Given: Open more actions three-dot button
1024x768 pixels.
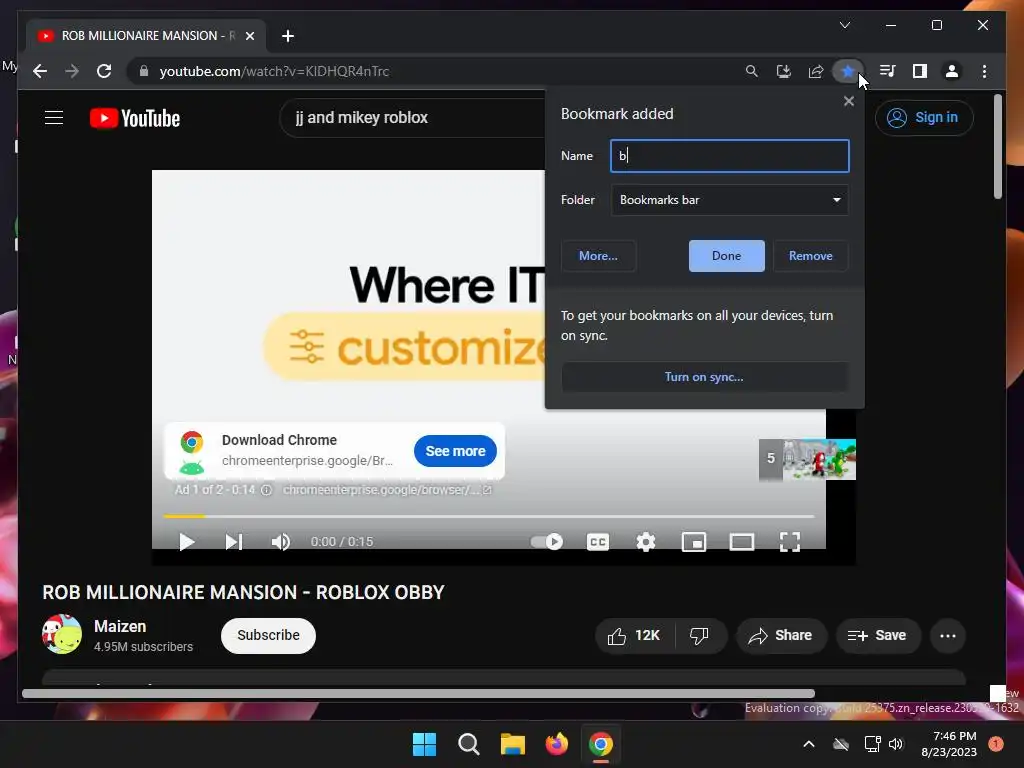Looking at the screenshot, I should pyautogui.click(x=948, y=636).
